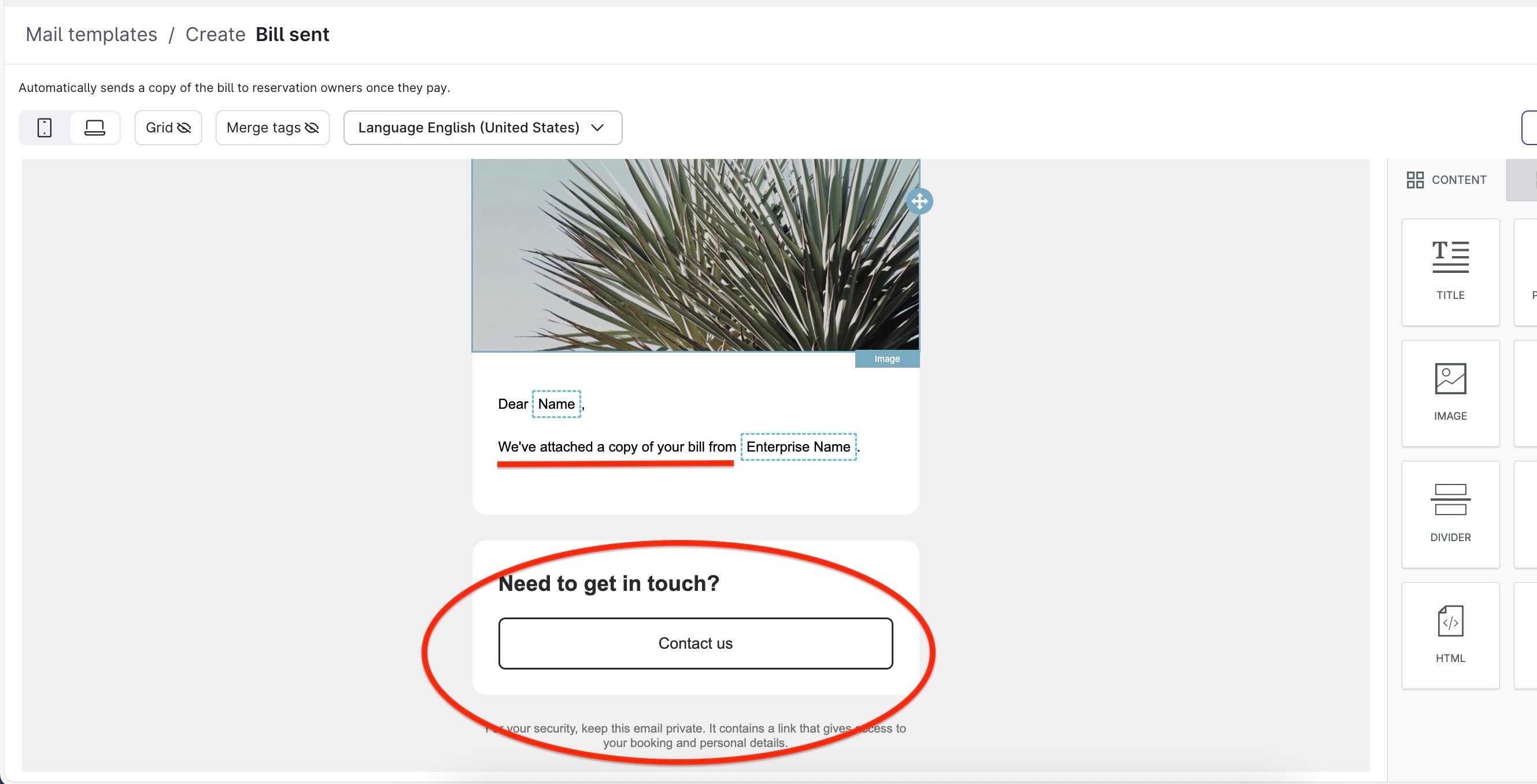1537x784 pixels.
Task: Click the Image label tag
Action: (886, 358)
